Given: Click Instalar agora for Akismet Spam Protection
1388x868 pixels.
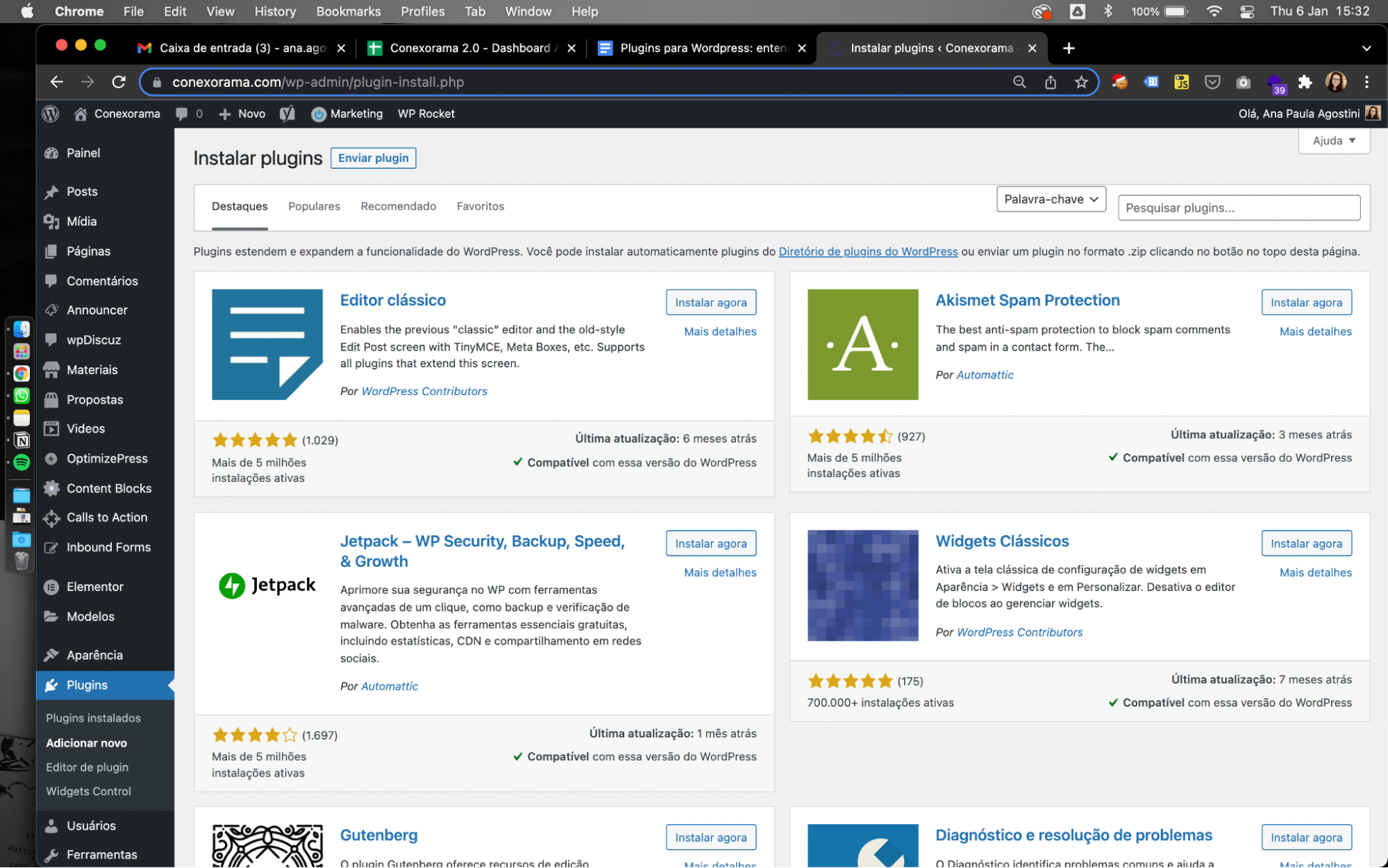Looking at the screenshot, I should click(1306, 303).
